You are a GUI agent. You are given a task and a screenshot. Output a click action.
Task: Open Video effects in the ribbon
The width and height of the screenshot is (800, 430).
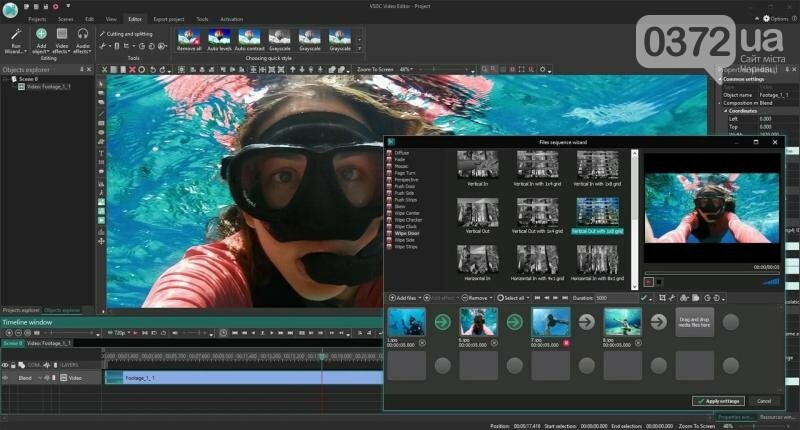click(x=62, y=41)
